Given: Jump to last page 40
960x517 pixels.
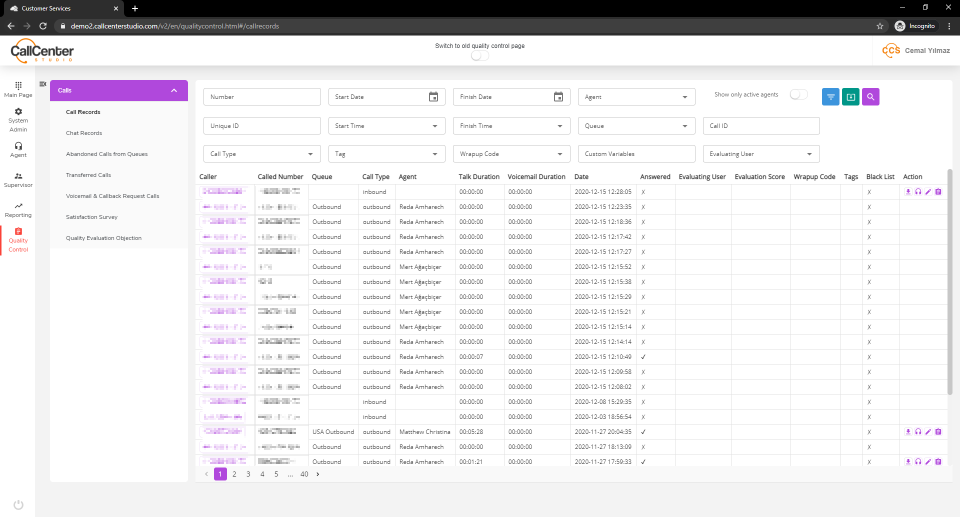Looking at the screenshot, I should pos(304,474).
